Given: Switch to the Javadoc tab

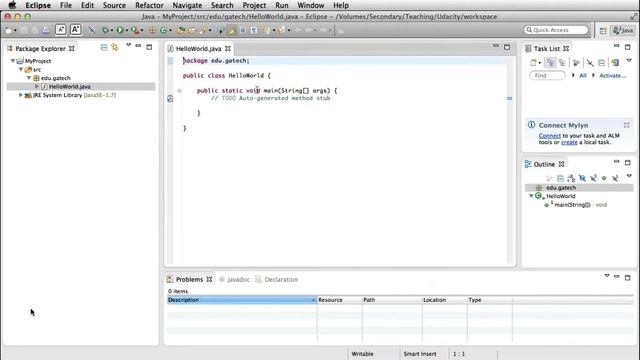Looking at the screenshot, I should click(234, 280).
